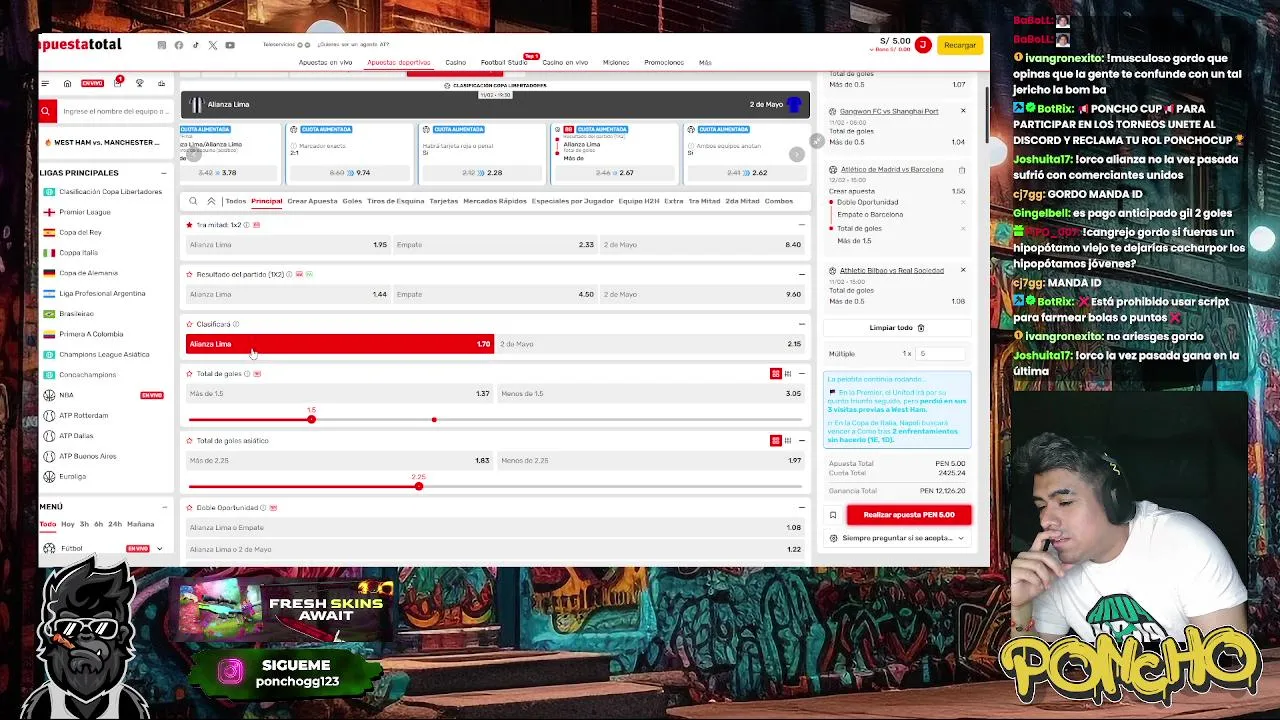Favorite the Doble Oportunidad market
This screenshot has height=720, width=1280.
tap(189, 508)
